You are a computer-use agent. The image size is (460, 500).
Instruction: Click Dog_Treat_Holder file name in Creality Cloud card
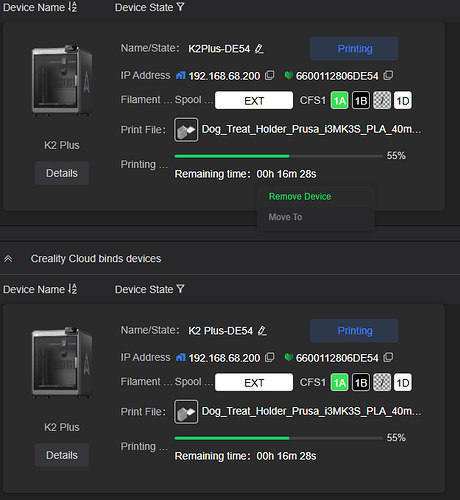tap(311, 411)
